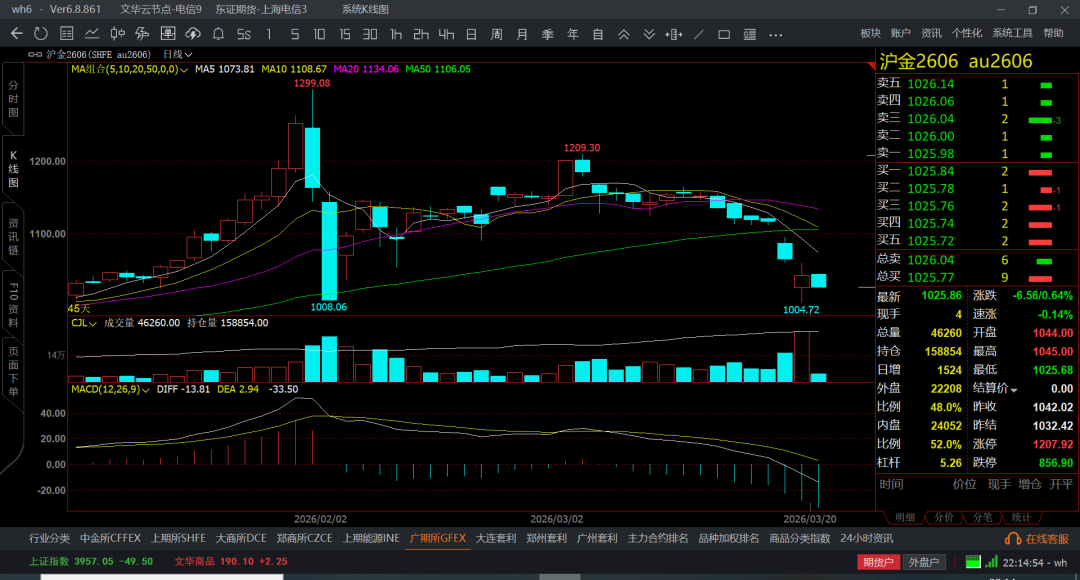The width and height of the screenshot is (1080, 580).
Task: Open the 分时图 side tab
Action: point(13,99)
